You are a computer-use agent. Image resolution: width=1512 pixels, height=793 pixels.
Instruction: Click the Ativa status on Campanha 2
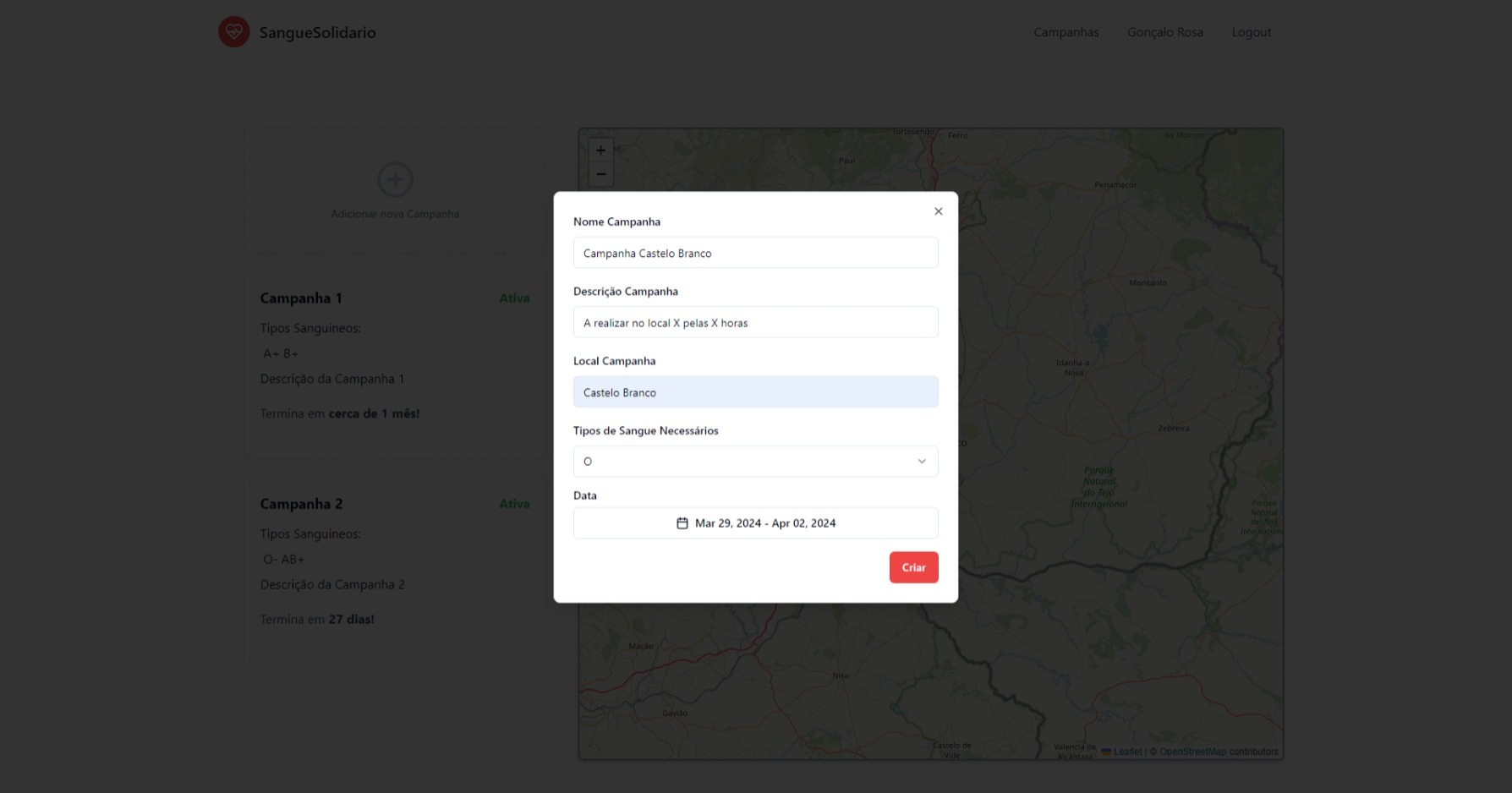click(514, 504)
